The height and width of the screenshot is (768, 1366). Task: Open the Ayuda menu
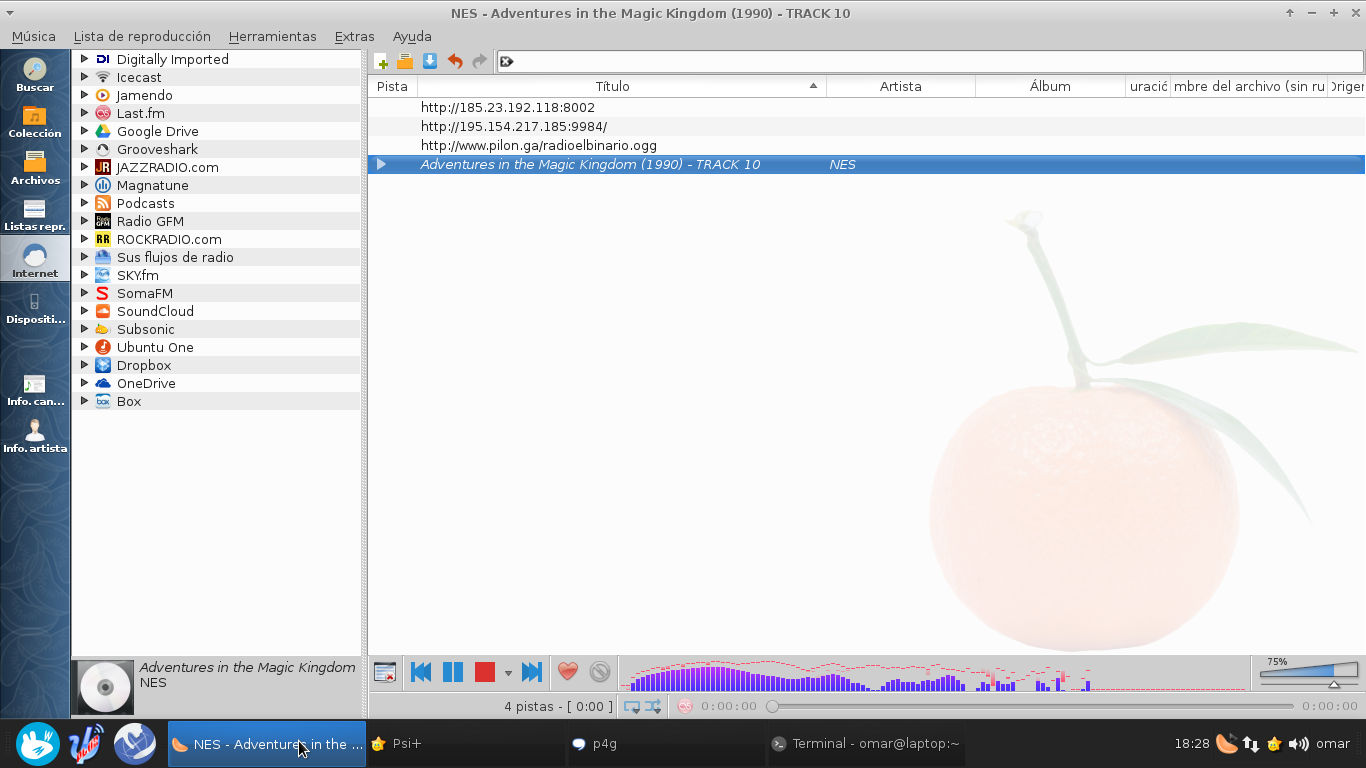click(412, 36)
